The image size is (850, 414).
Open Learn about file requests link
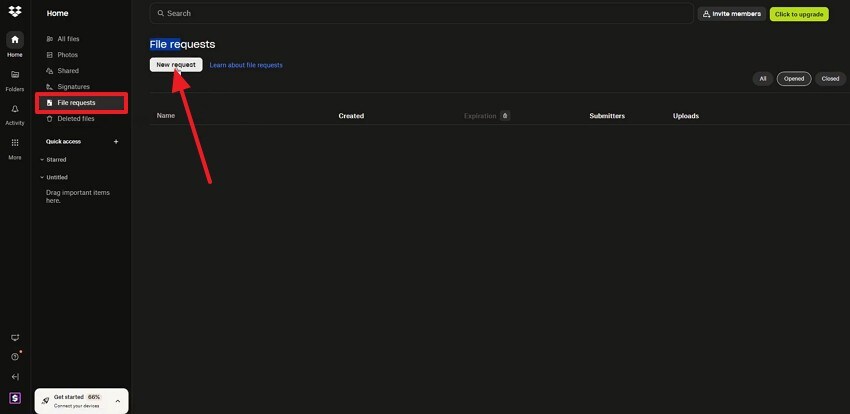tap(246, 65)
